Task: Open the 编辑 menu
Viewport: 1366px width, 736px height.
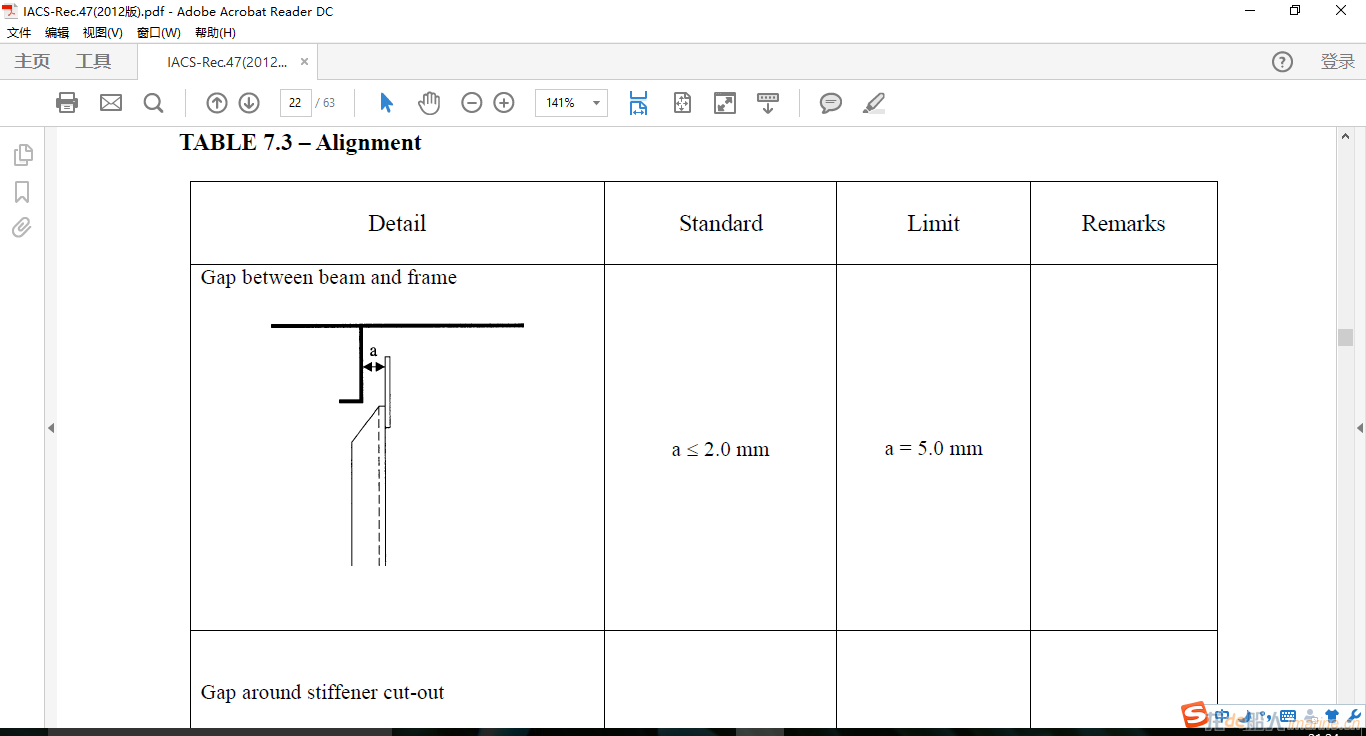Action: pyautogui.click(x=57, y=33)
